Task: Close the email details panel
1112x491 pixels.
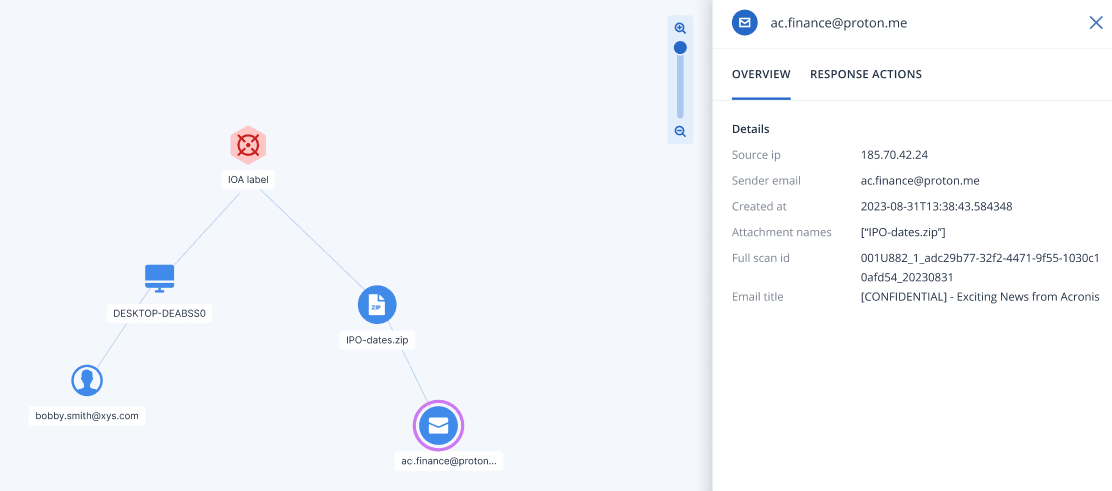Action: pos(1095,23)
